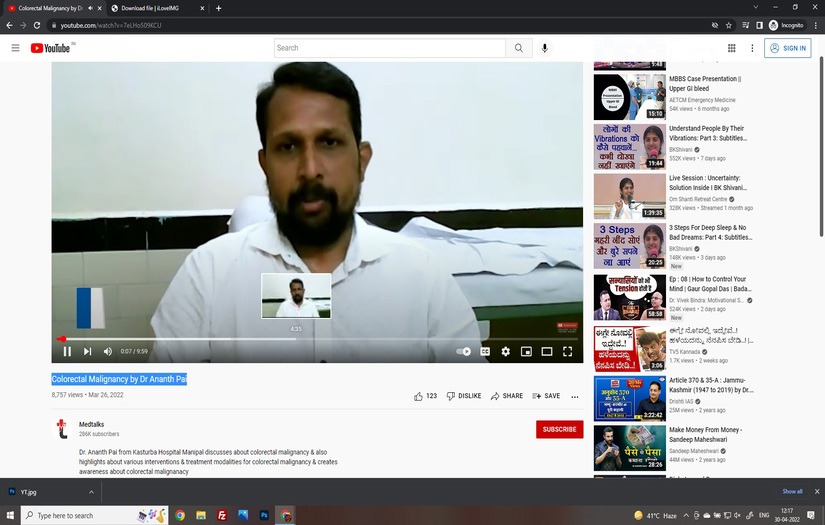Focus the YouTube search box
The width and height of the screenshot is (825, 525).
click(389, 48)
